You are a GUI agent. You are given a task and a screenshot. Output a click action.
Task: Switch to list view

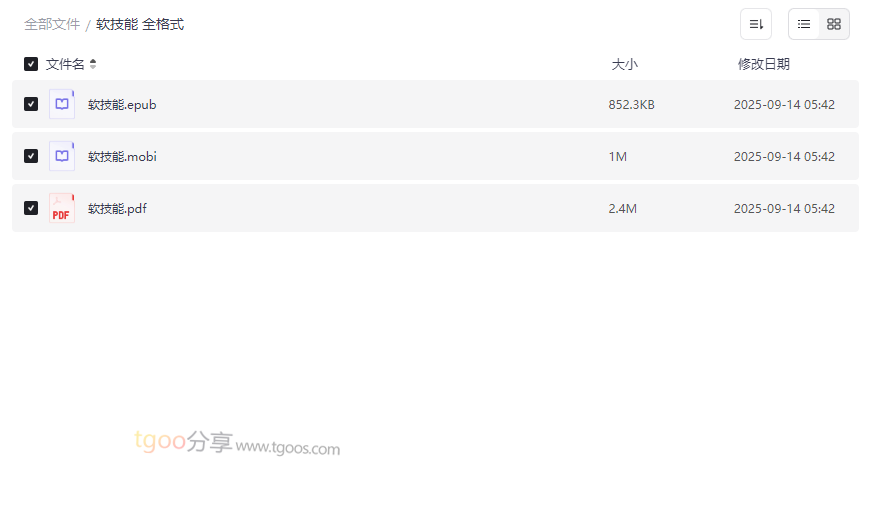804,24
